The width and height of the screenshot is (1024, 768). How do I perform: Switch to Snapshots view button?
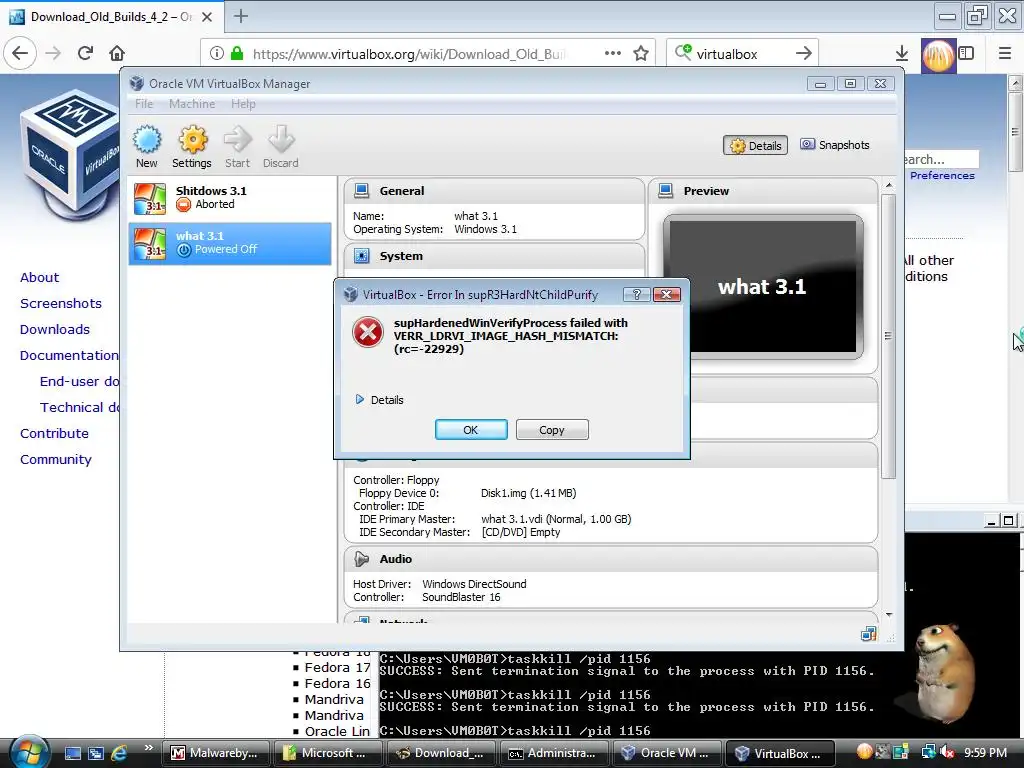tap(835, 145)
